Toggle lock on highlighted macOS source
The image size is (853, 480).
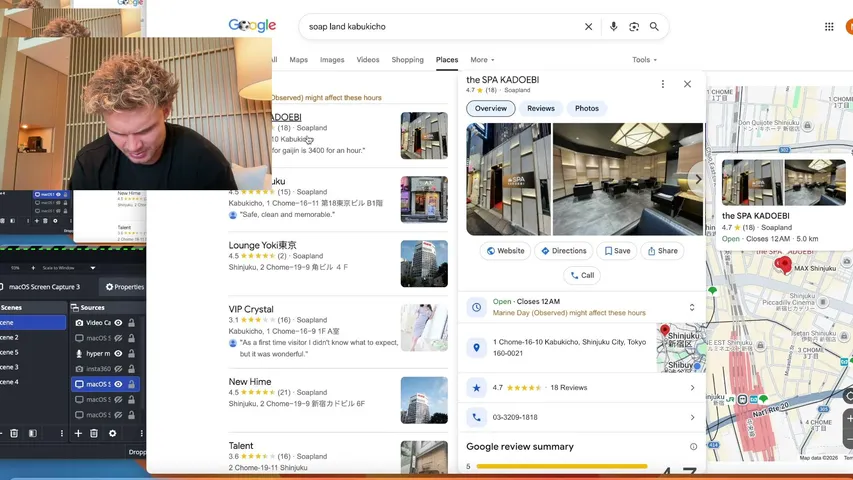(131, 384)
